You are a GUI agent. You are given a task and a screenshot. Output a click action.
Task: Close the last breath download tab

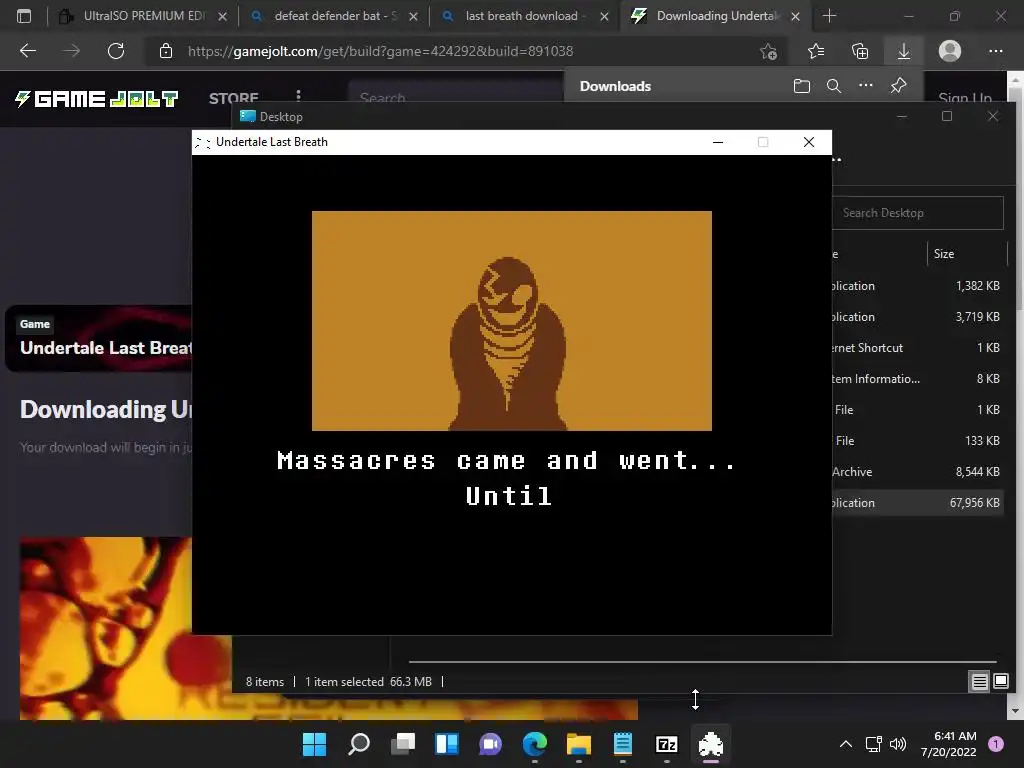[604, 16]
